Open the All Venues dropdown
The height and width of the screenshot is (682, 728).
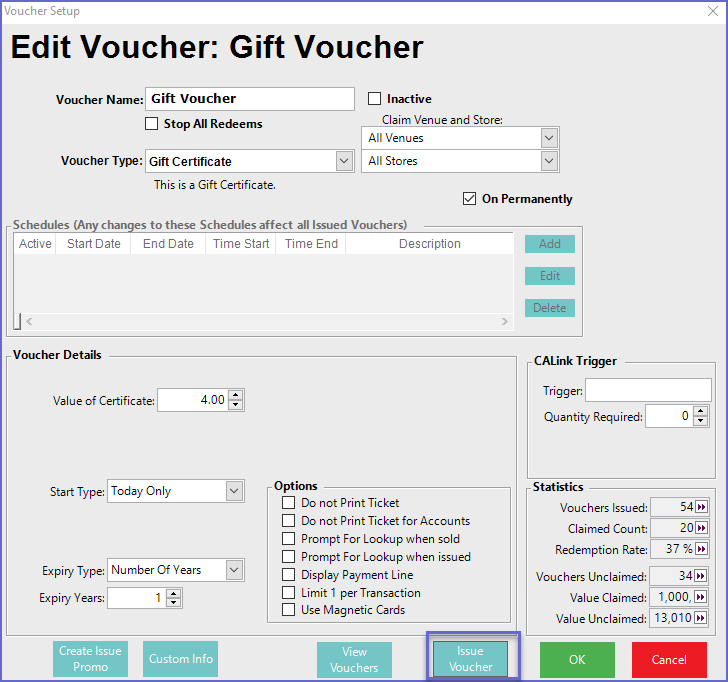pos(548,138)
